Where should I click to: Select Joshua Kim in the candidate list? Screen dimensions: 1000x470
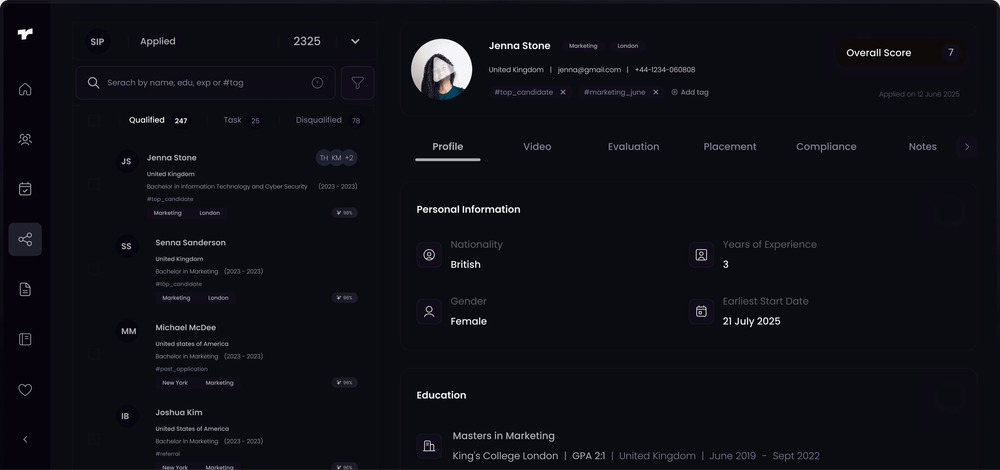coord(179,413)
